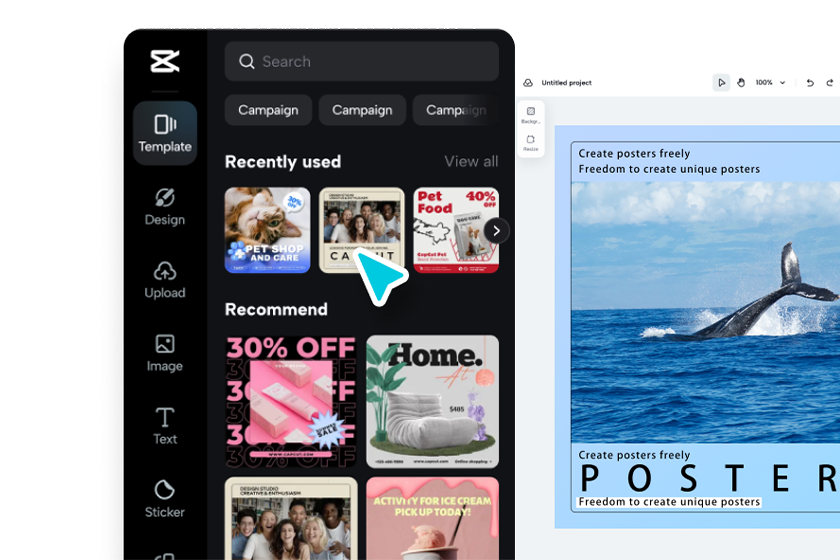Image resolution: width=840 pixels, height=560 pixels.
Task: Open the Template panel in sidebar
Action: [x=165, y=133]
